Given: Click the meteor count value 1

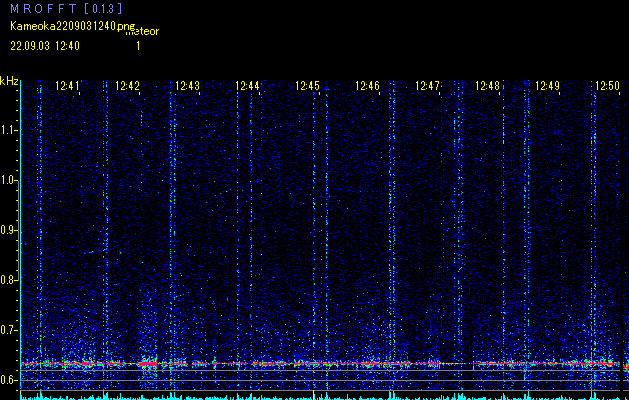Looking at the screenshot, I should coord(138,46).
